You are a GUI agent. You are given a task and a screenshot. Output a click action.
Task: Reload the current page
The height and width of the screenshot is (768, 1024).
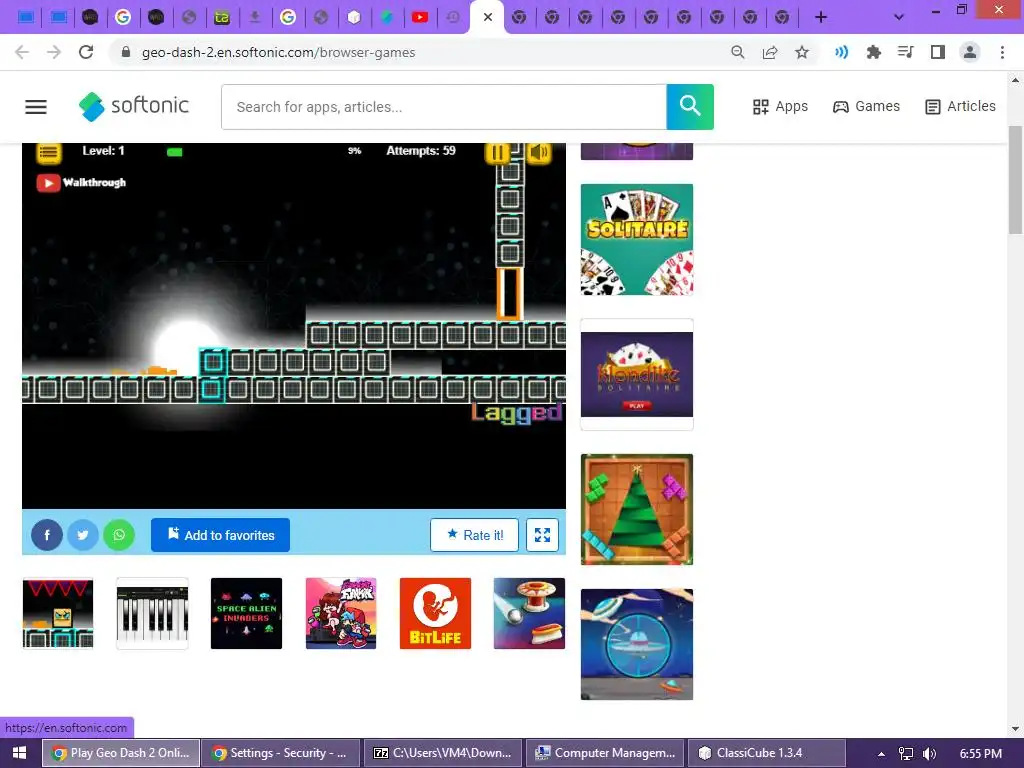pos(86,52)
